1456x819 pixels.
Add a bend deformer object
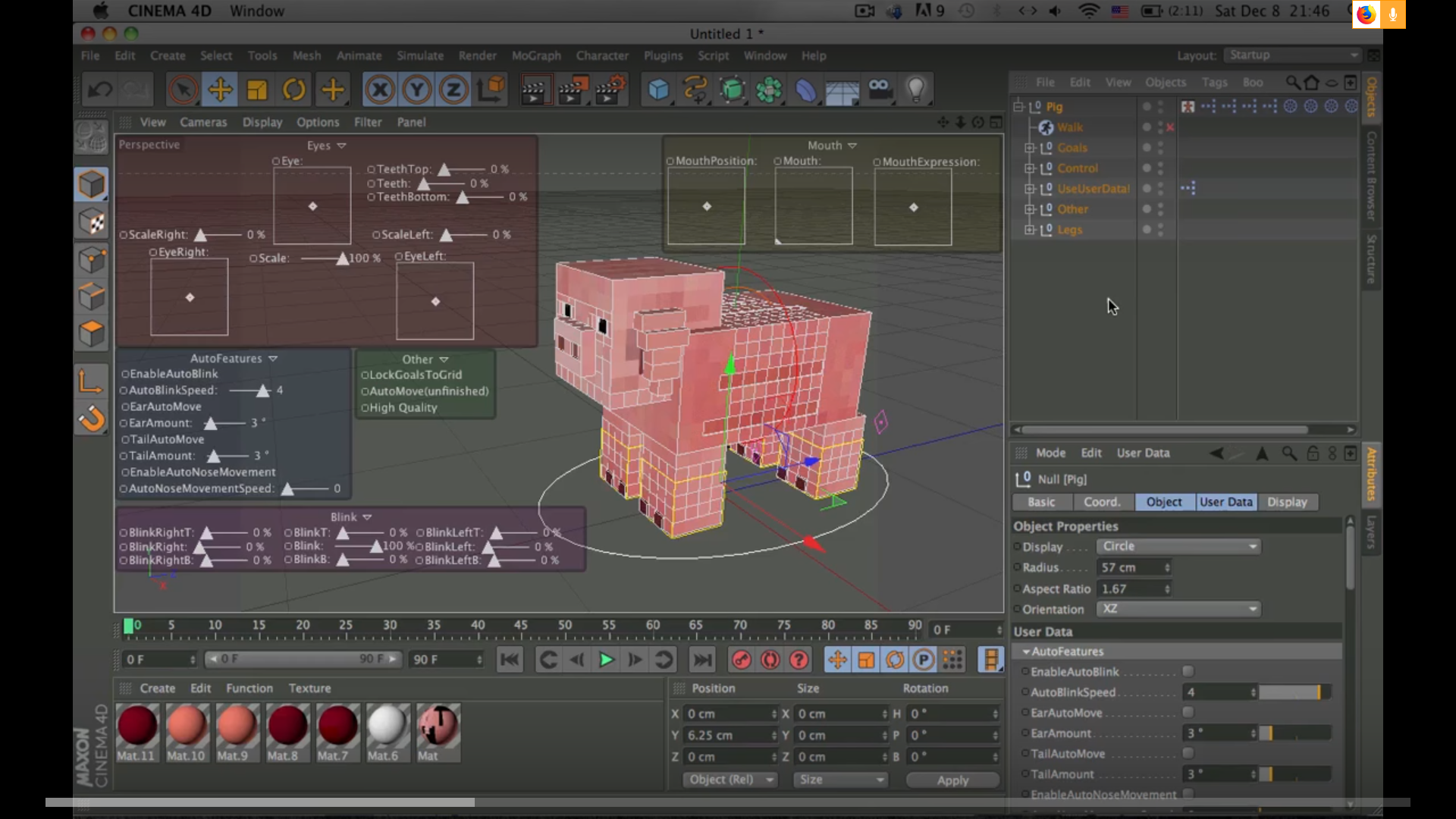[805, 90]
